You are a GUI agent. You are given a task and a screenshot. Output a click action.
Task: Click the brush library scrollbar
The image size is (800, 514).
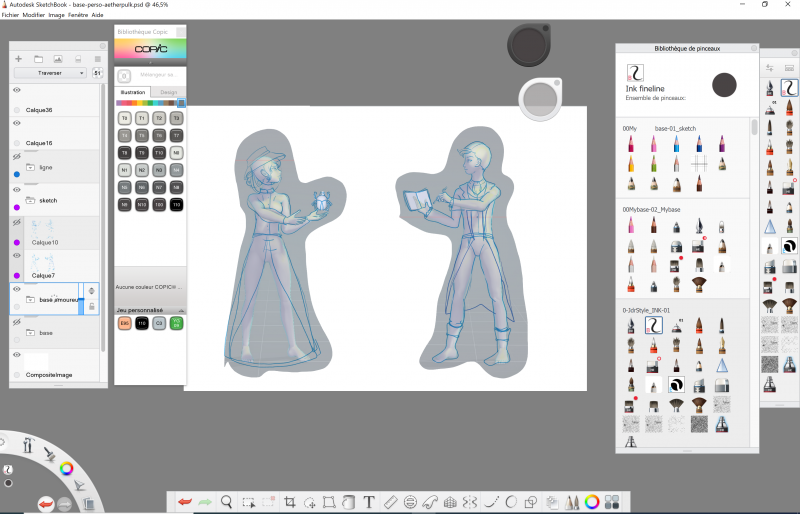click(755, 127)
